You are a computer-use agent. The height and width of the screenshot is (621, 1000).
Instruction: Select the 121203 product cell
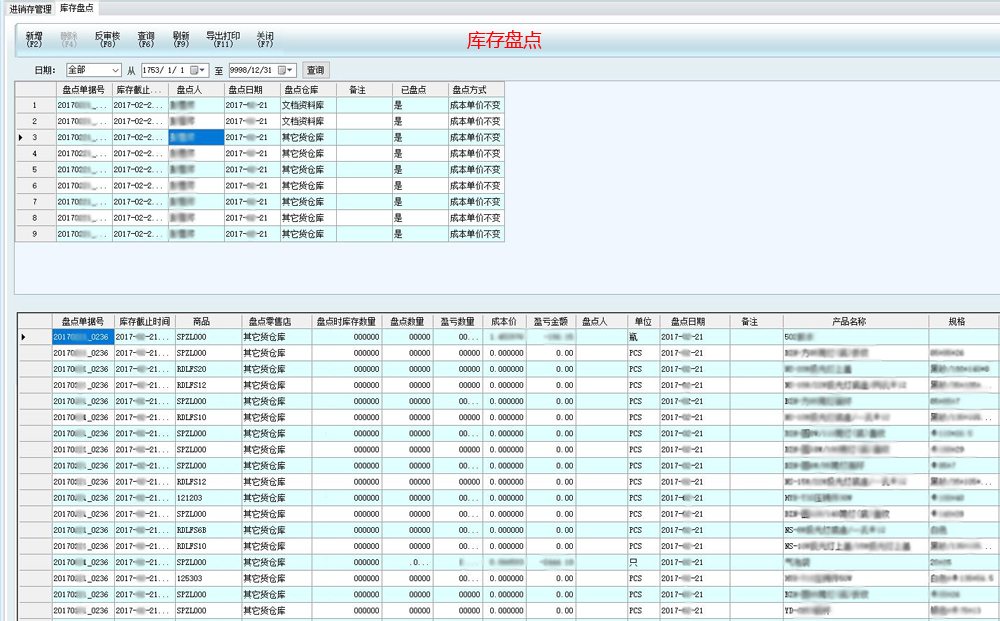point(208,498)
